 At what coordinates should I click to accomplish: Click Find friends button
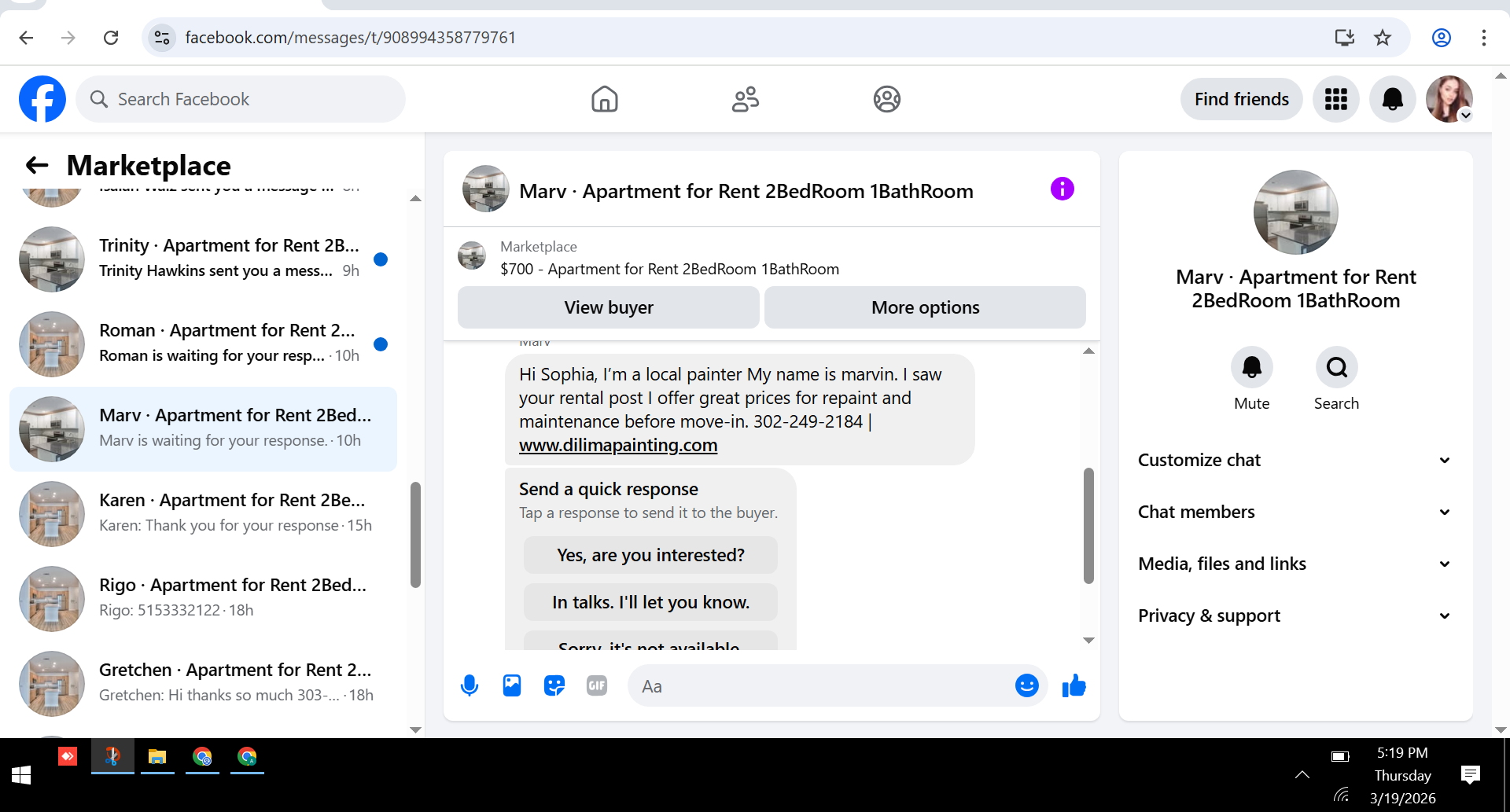1241,99
